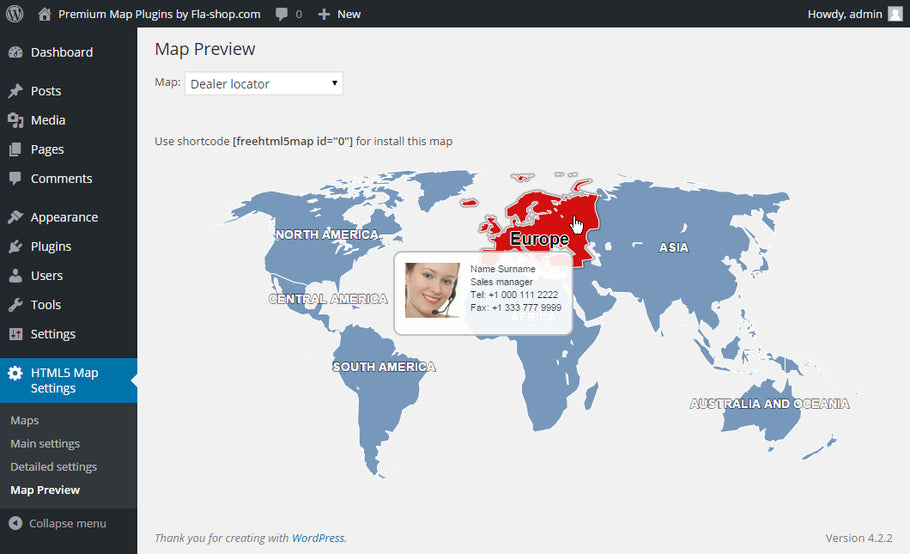Open Main settings submenu
This screenshot has height=554, width=910.
click(45, 443)
